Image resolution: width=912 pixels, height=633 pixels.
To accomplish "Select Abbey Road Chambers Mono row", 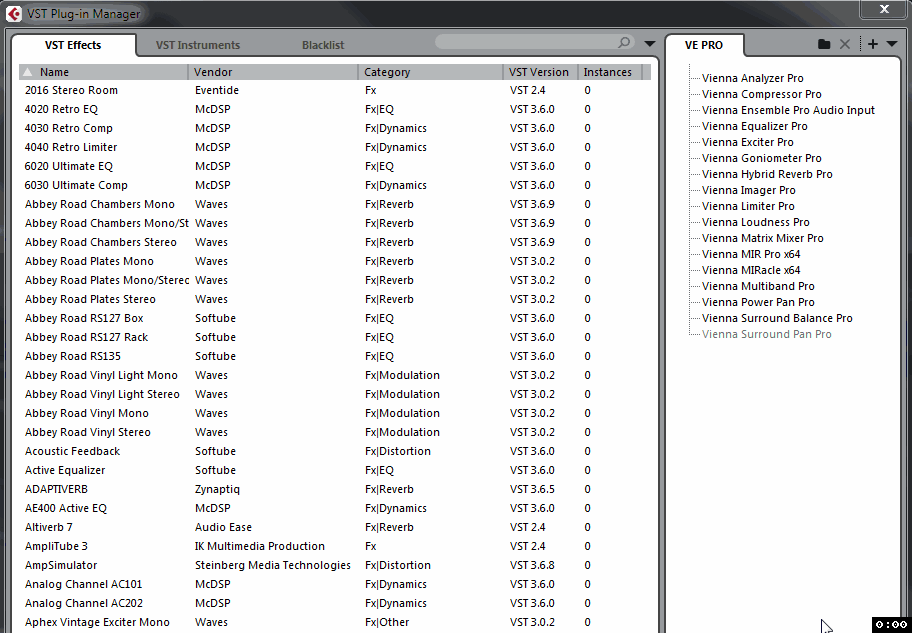I will coord(334,204).
